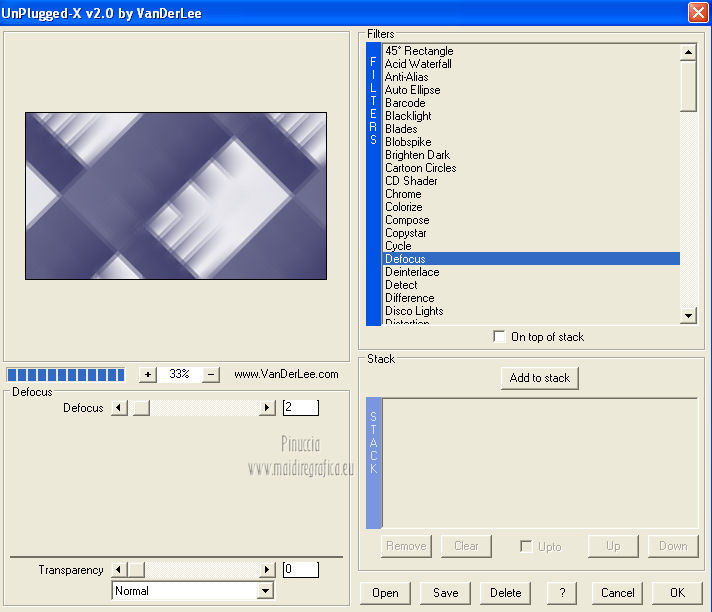This screenshot has width=712, height=612.
Task: Select the highlighted Defocus filter
Action: coord(531,259)
